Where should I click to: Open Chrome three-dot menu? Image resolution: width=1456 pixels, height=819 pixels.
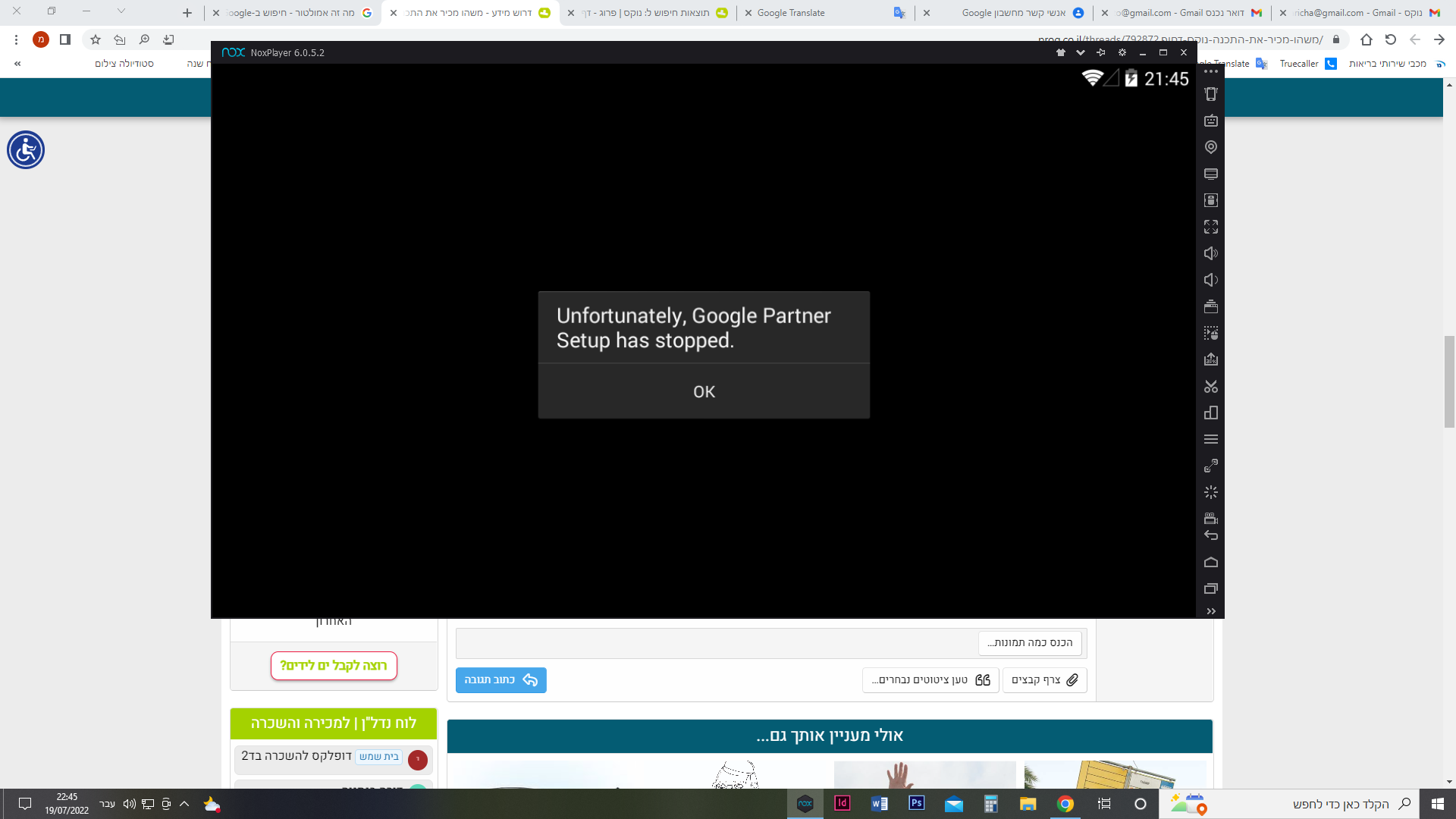point(16,39)
